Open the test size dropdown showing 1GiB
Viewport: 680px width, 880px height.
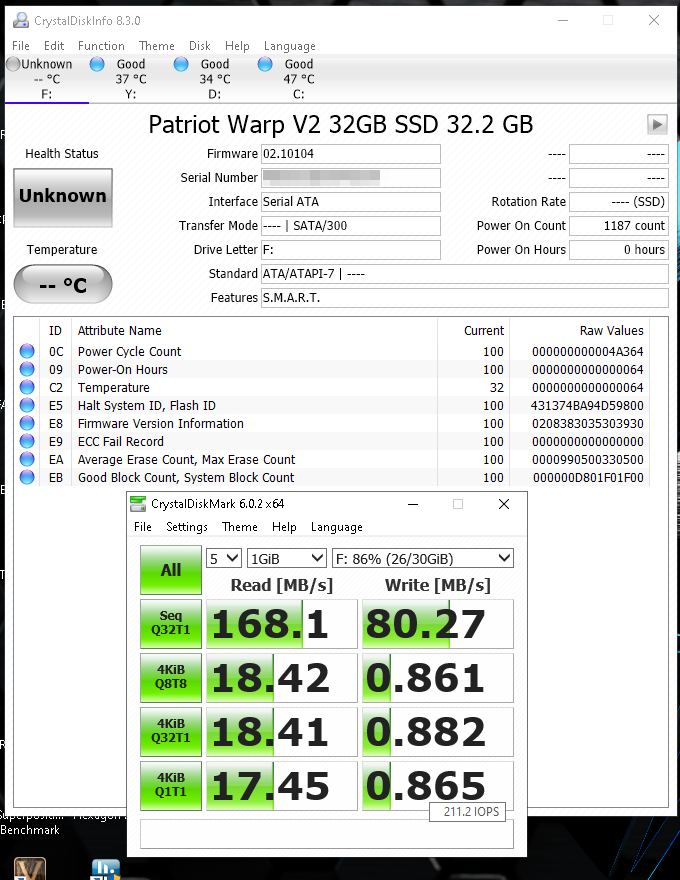[286, 558]
